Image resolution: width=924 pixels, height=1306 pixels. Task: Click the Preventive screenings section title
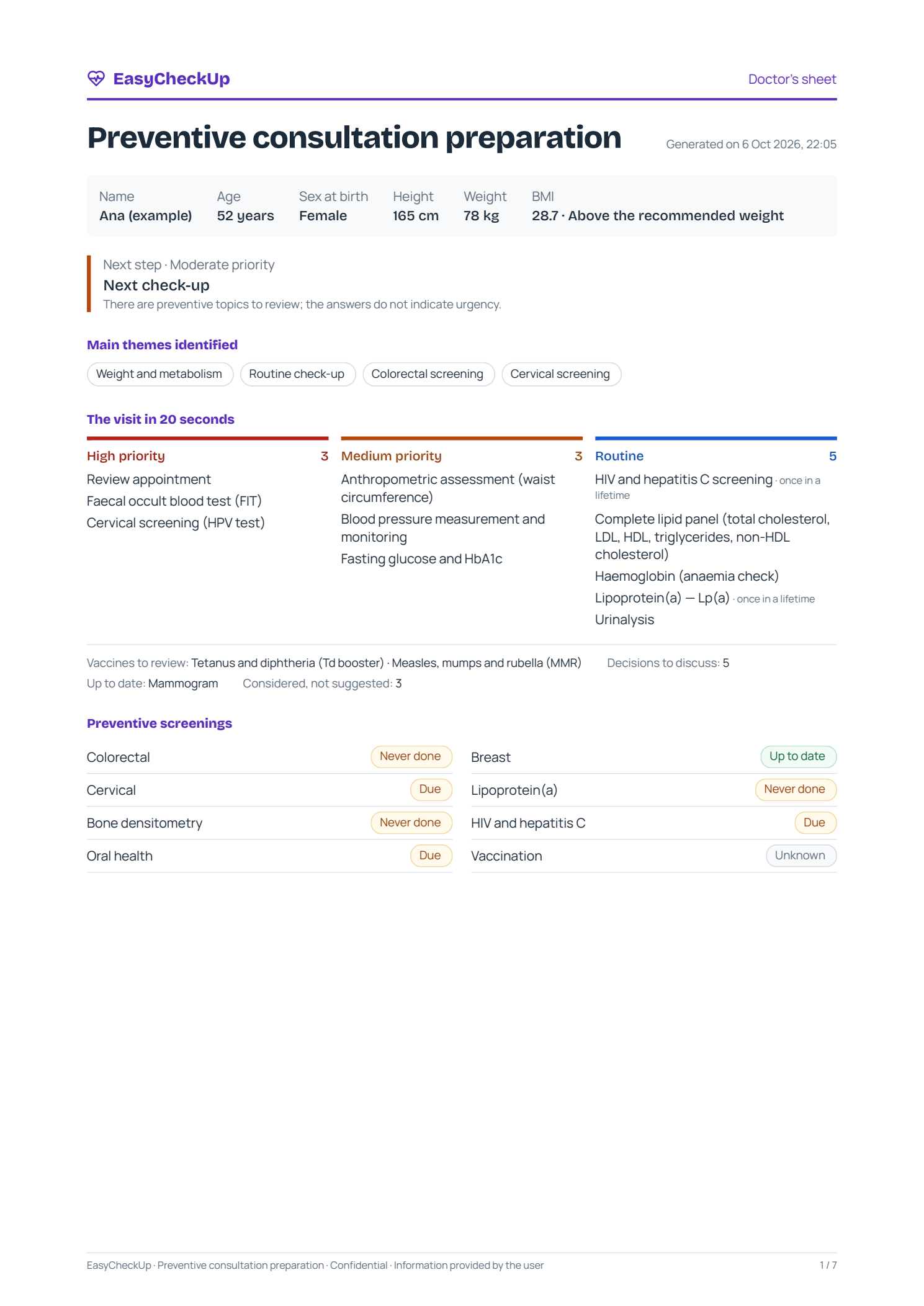159,723
